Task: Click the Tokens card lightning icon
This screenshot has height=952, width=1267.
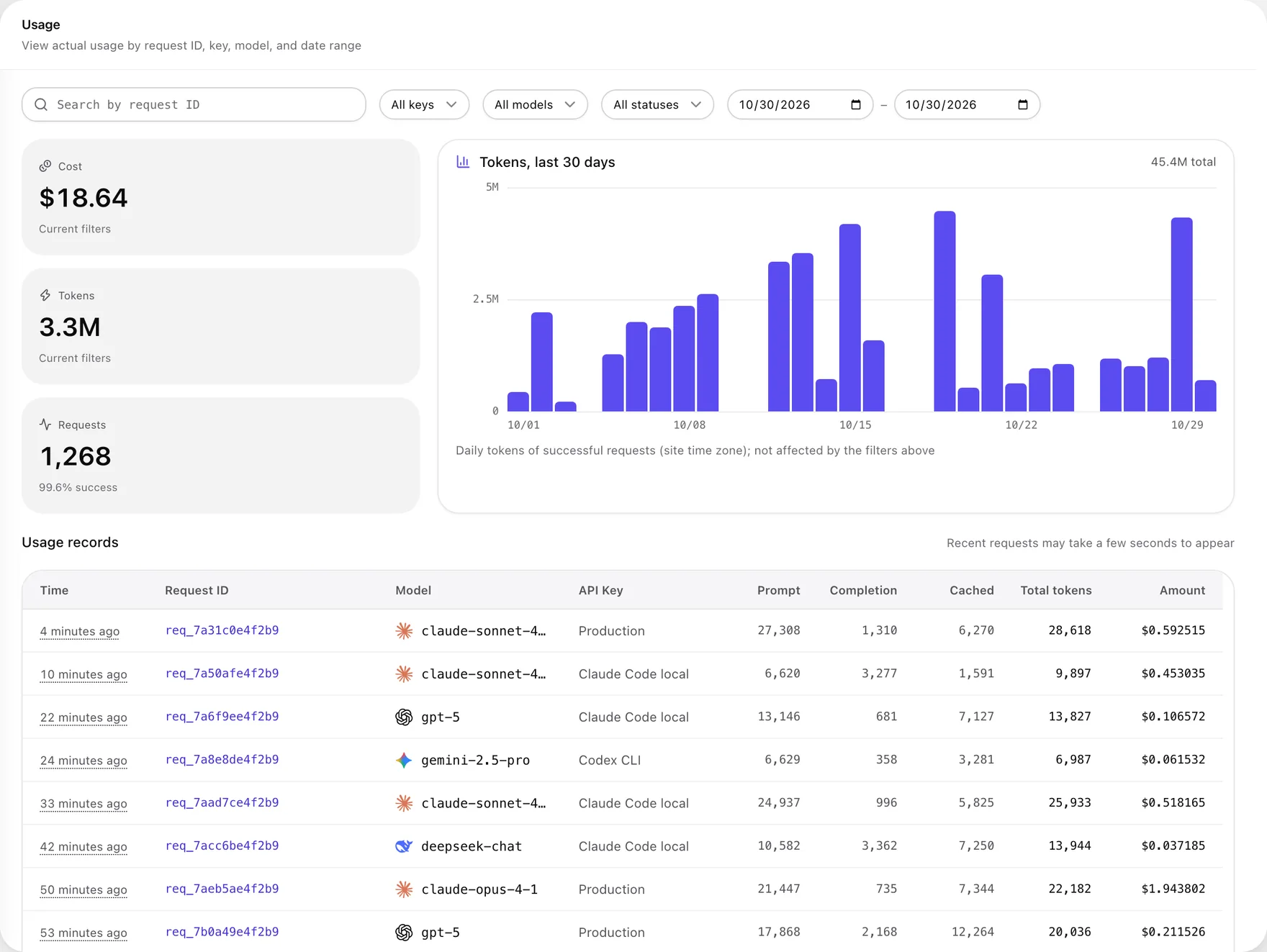Action: click(45, 295)
